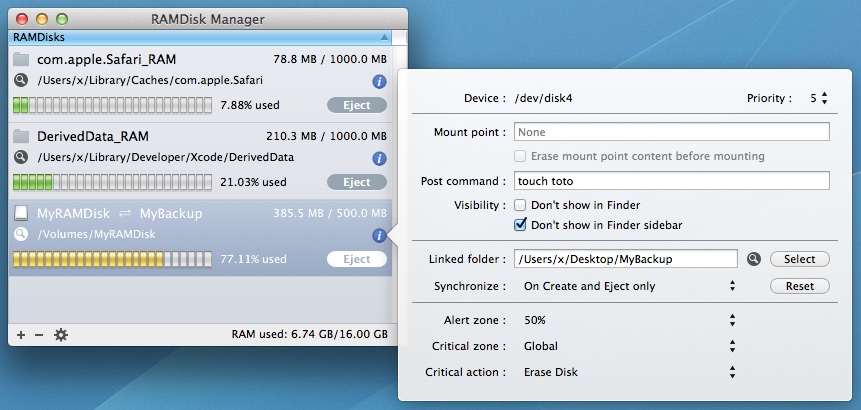Minimize the RAMDisk Manager window
861x410 pixels.
coord(42,19)
